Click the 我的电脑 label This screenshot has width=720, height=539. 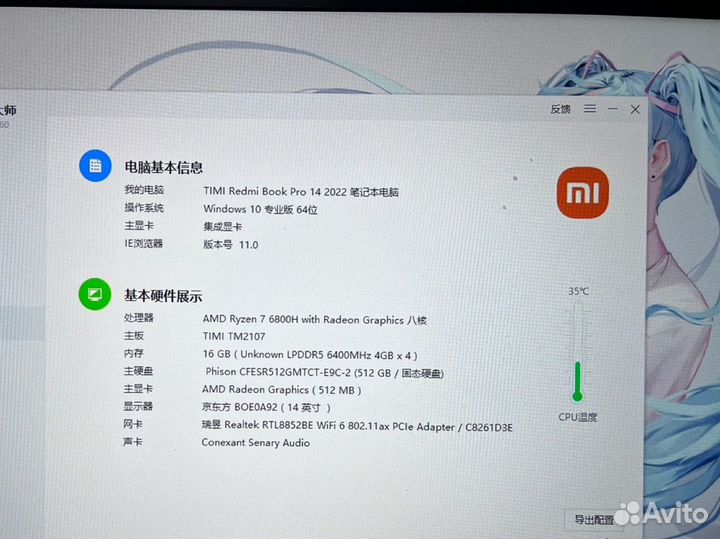coord(144,190)
